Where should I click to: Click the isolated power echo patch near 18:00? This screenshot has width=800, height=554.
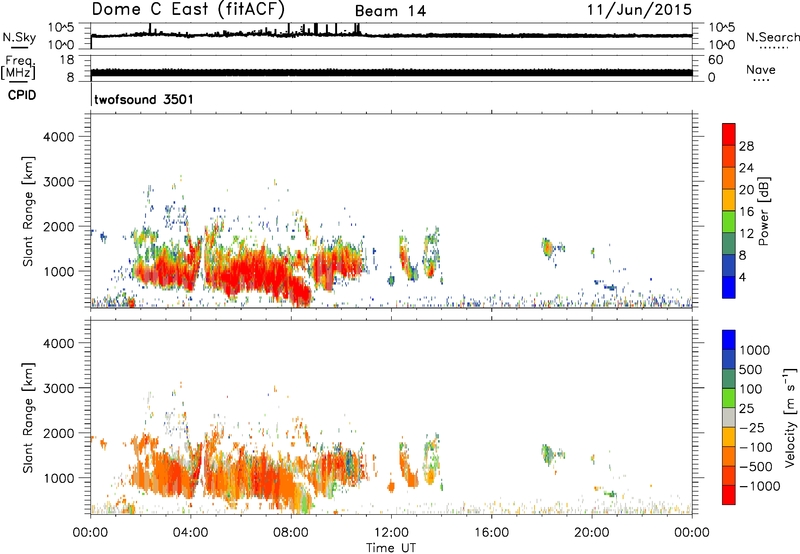[x=548, y=248]
